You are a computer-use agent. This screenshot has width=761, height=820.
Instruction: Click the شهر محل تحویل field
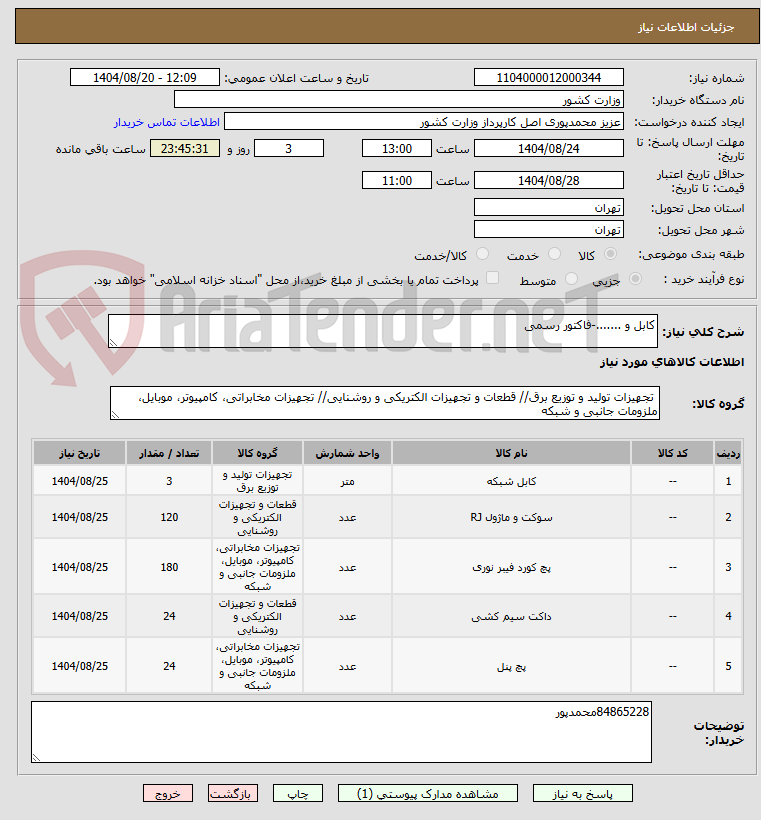549,230
